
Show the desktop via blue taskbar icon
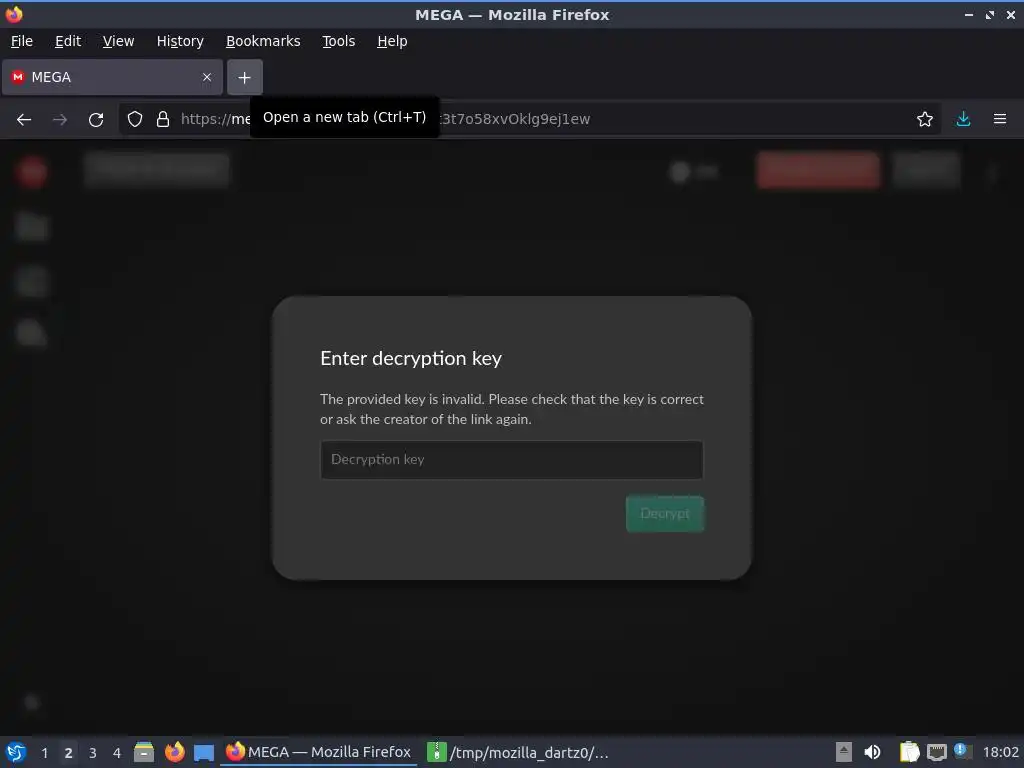[204, 752]
